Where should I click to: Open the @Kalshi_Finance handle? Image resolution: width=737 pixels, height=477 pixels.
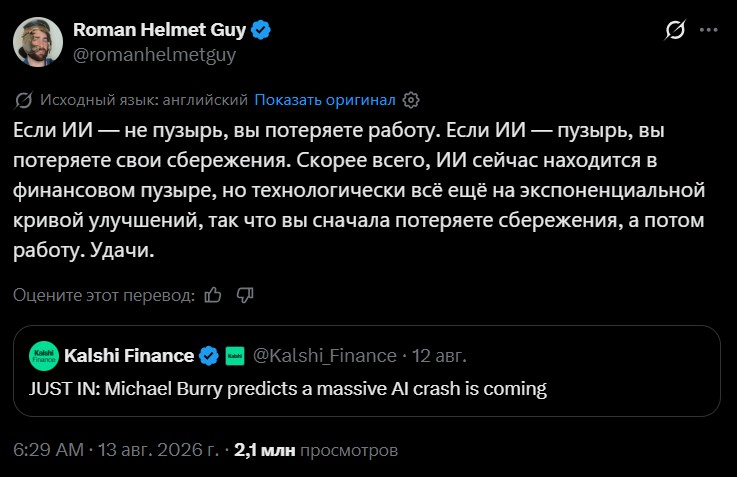pyautogui.click(x=325, y=356)
